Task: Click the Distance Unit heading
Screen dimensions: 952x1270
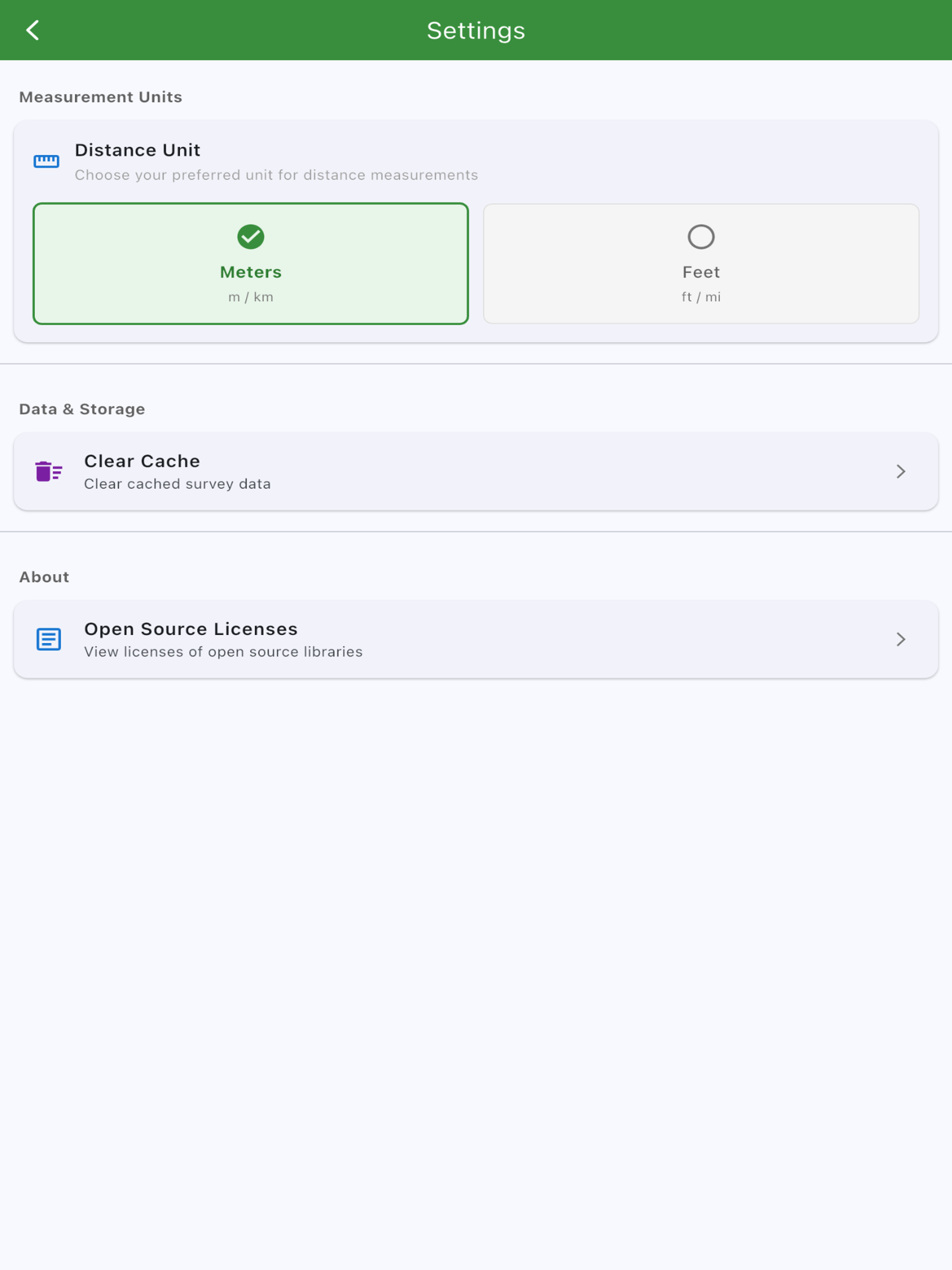Action: (138, 150)
